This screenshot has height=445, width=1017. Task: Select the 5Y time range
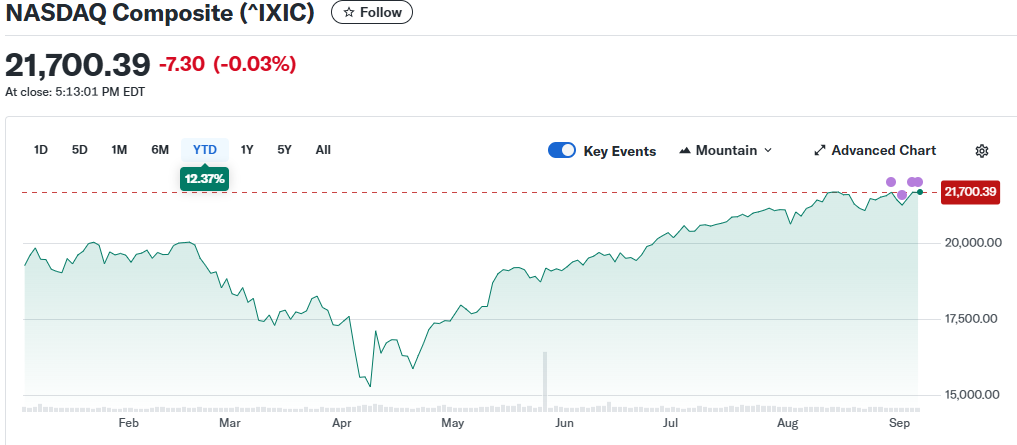pyautogui.click(x=284, y=150)
